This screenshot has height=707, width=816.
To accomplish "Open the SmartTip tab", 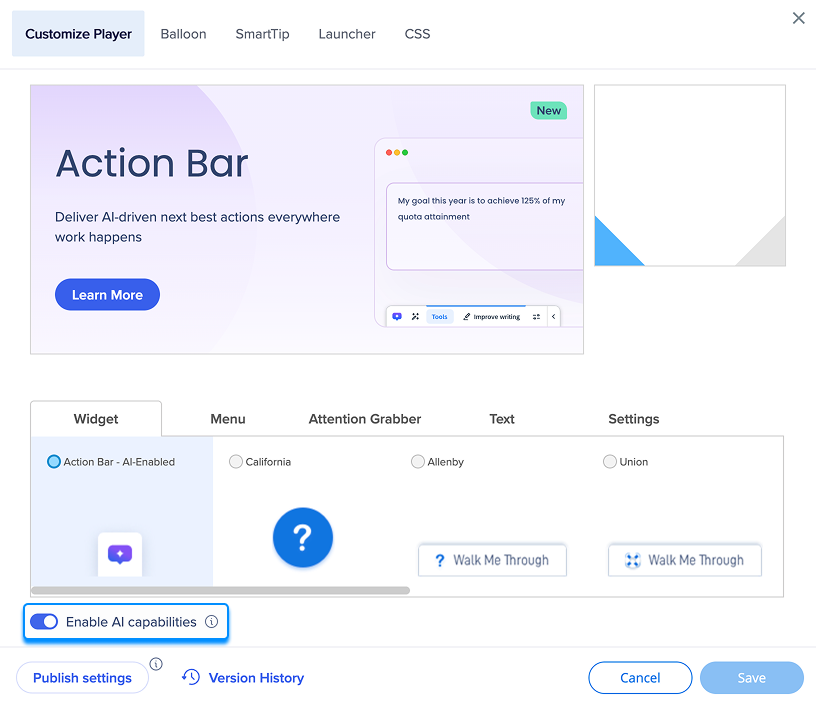I will [262, 34].
